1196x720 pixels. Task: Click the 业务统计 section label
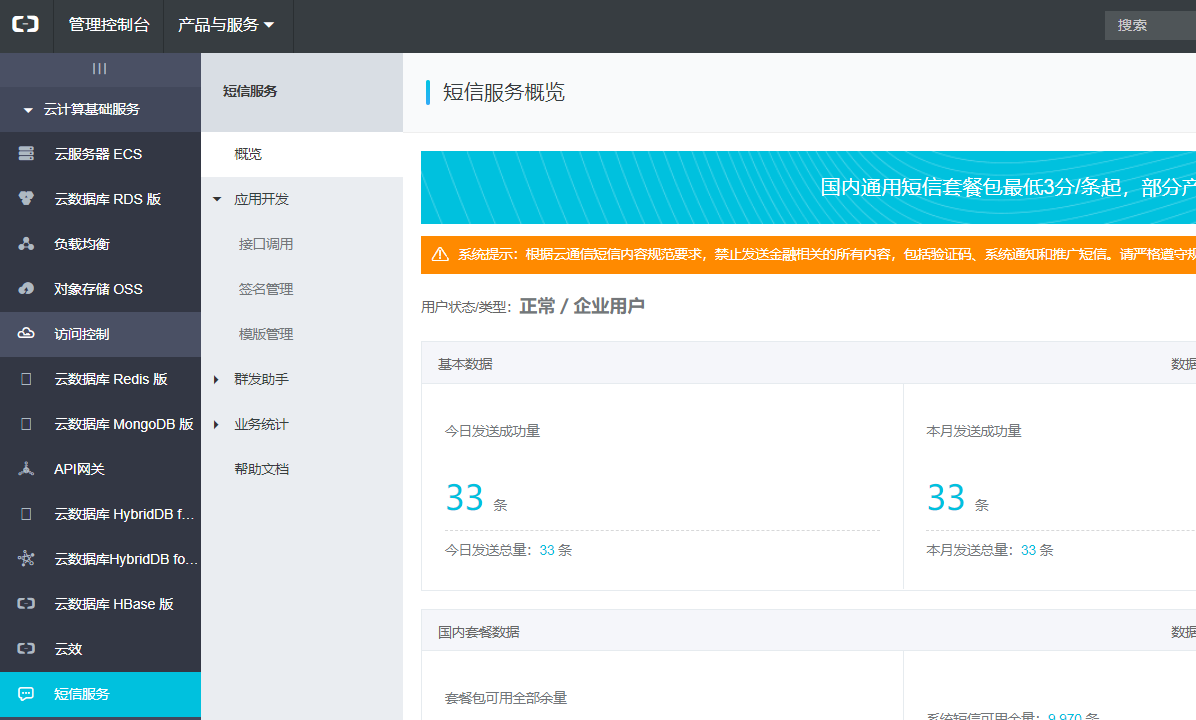coord(262,424)
